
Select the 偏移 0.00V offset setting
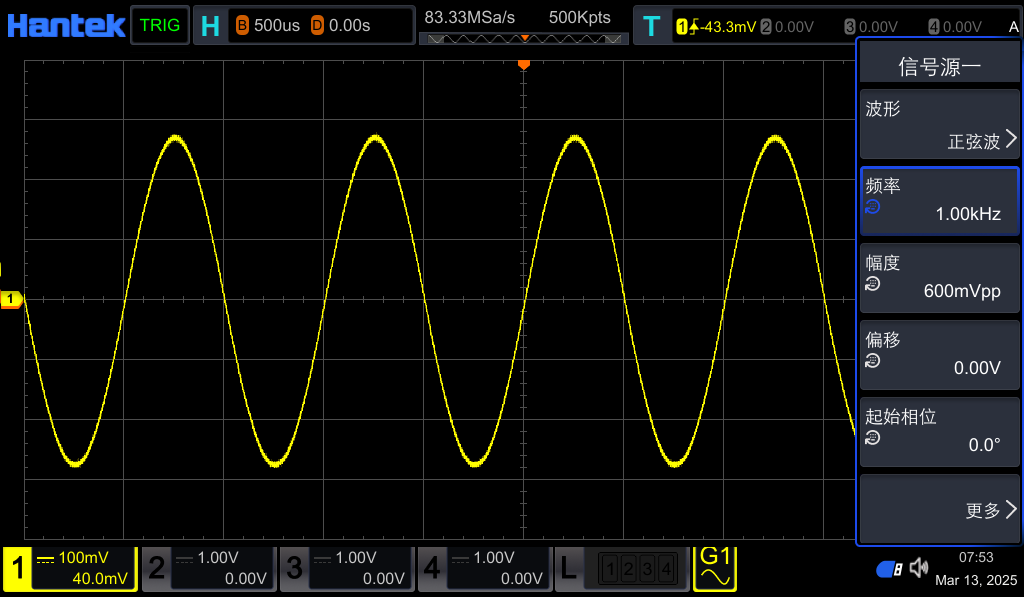[x=938, y=355]
